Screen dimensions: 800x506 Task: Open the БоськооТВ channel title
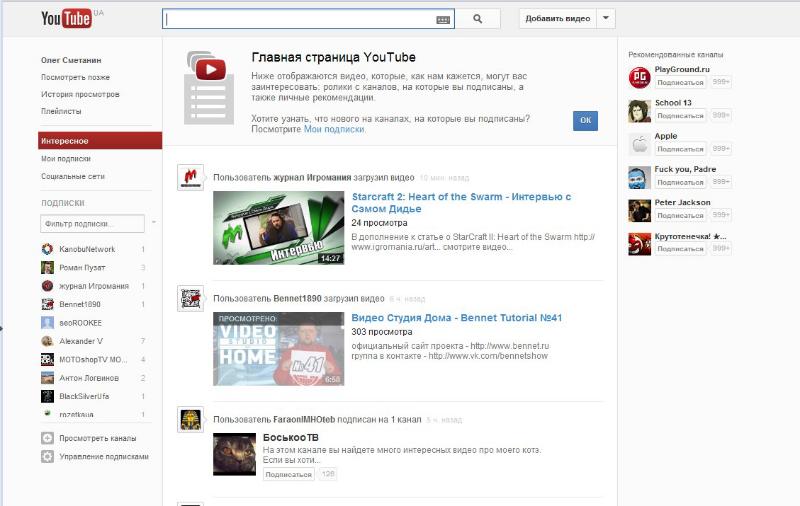pos(291,438)
